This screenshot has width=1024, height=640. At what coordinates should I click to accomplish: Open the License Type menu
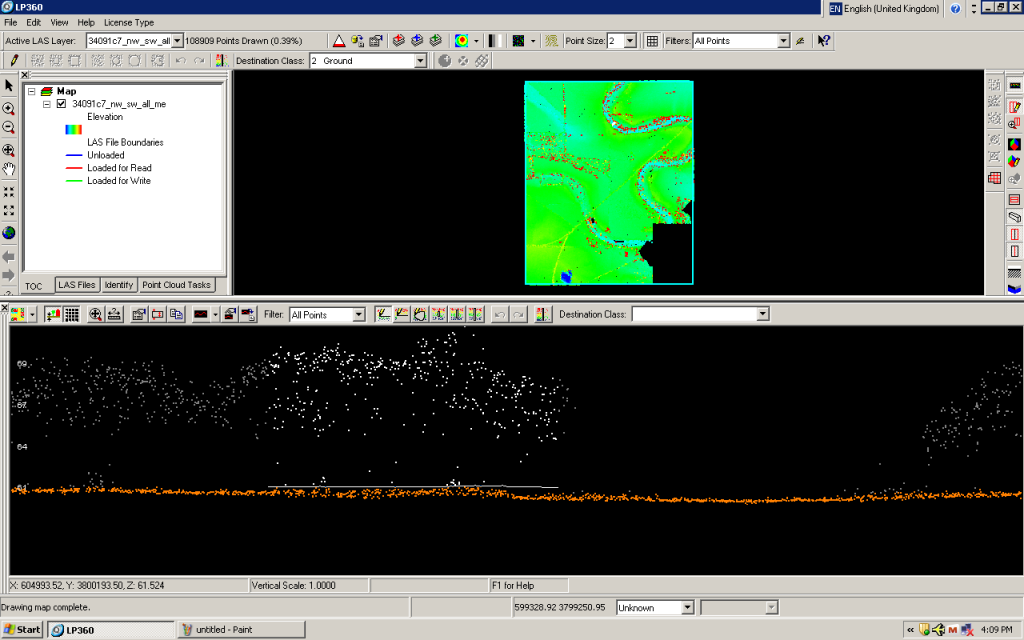click(x=129, y=22)
